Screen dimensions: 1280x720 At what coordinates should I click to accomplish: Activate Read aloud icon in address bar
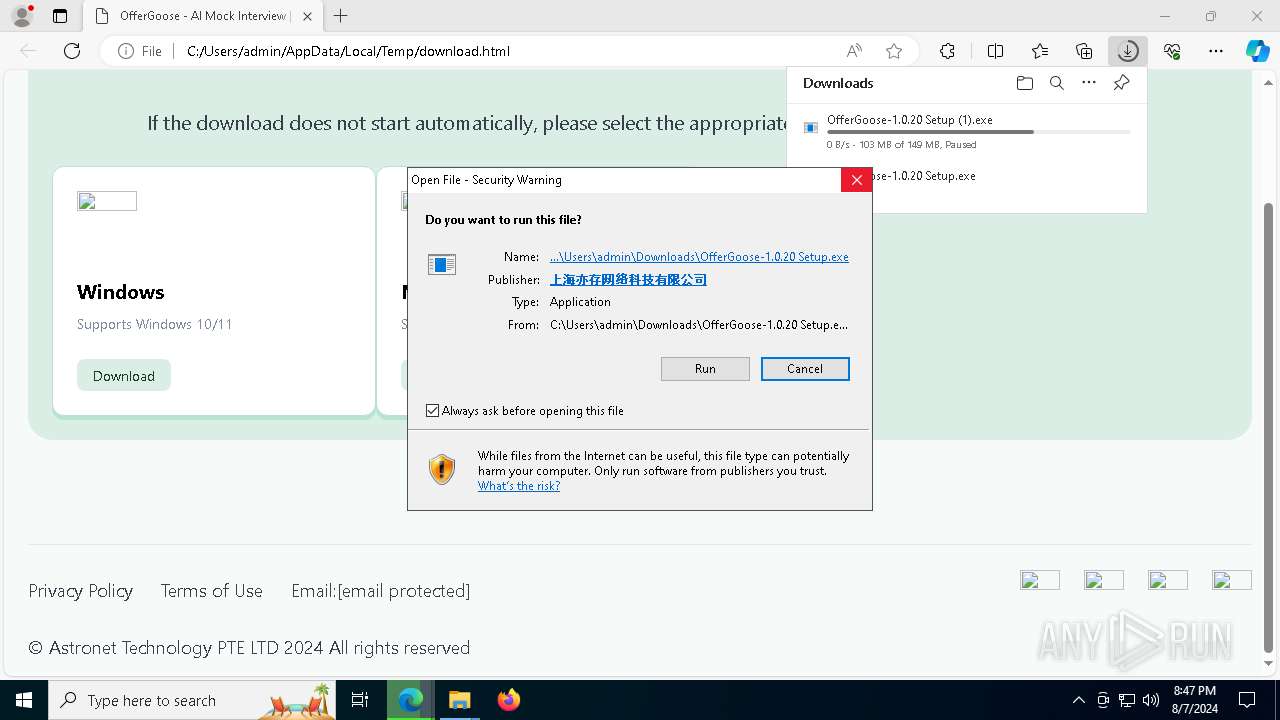(854, 51)
